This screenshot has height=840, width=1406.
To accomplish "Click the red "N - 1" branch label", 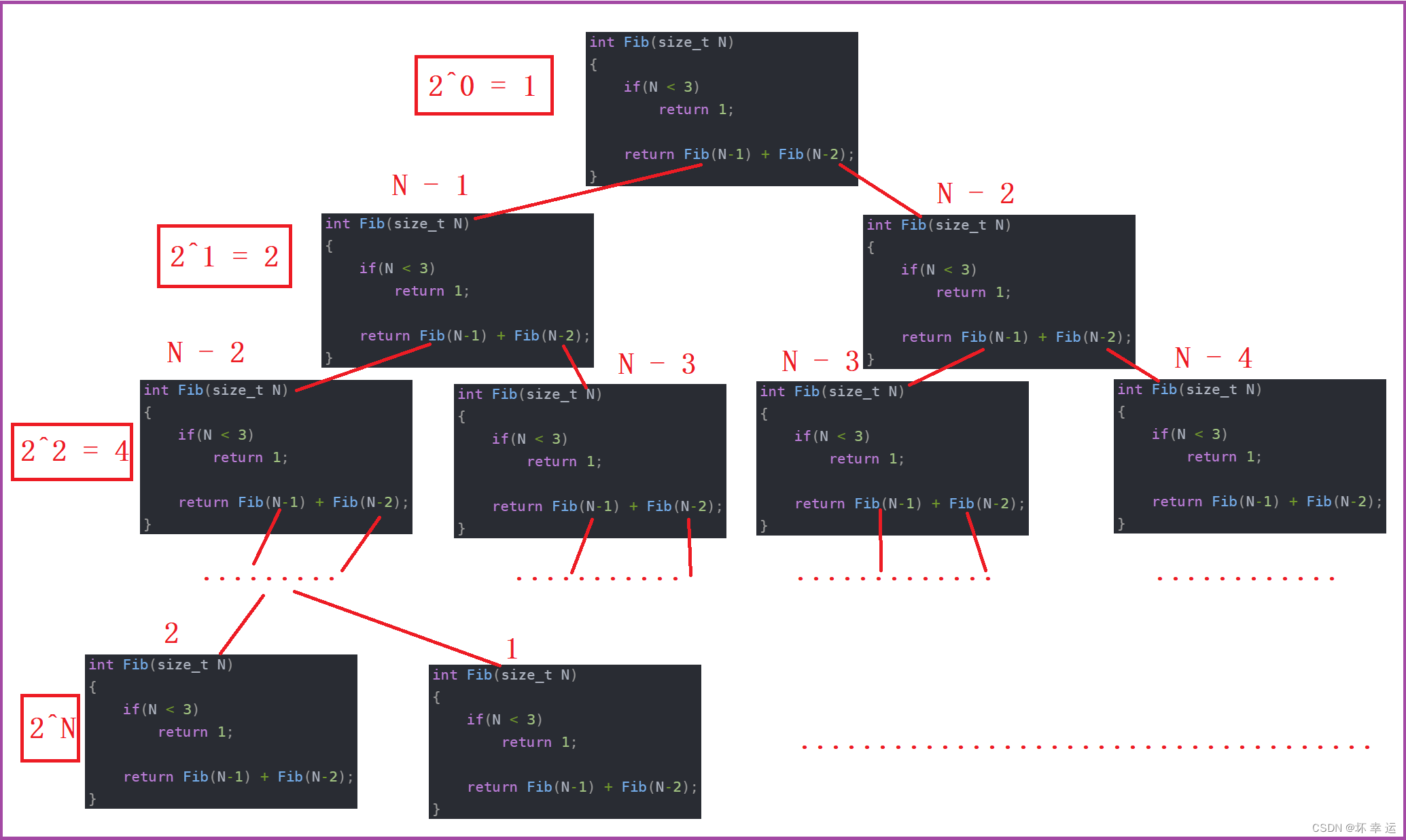I will tap(431, 185).
